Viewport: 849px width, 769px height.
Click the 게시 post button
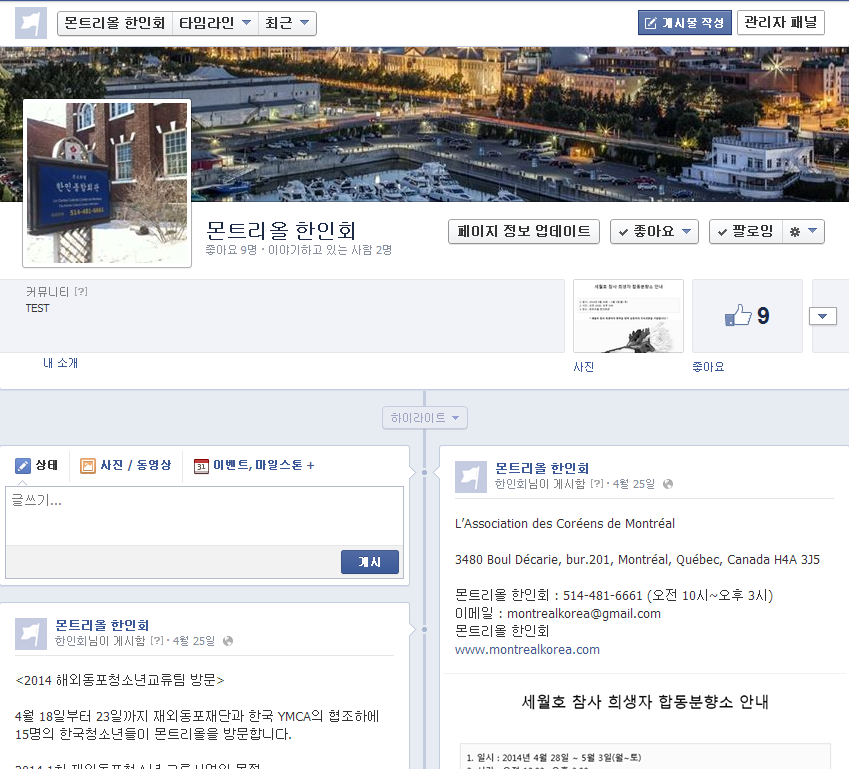[370, 562]
